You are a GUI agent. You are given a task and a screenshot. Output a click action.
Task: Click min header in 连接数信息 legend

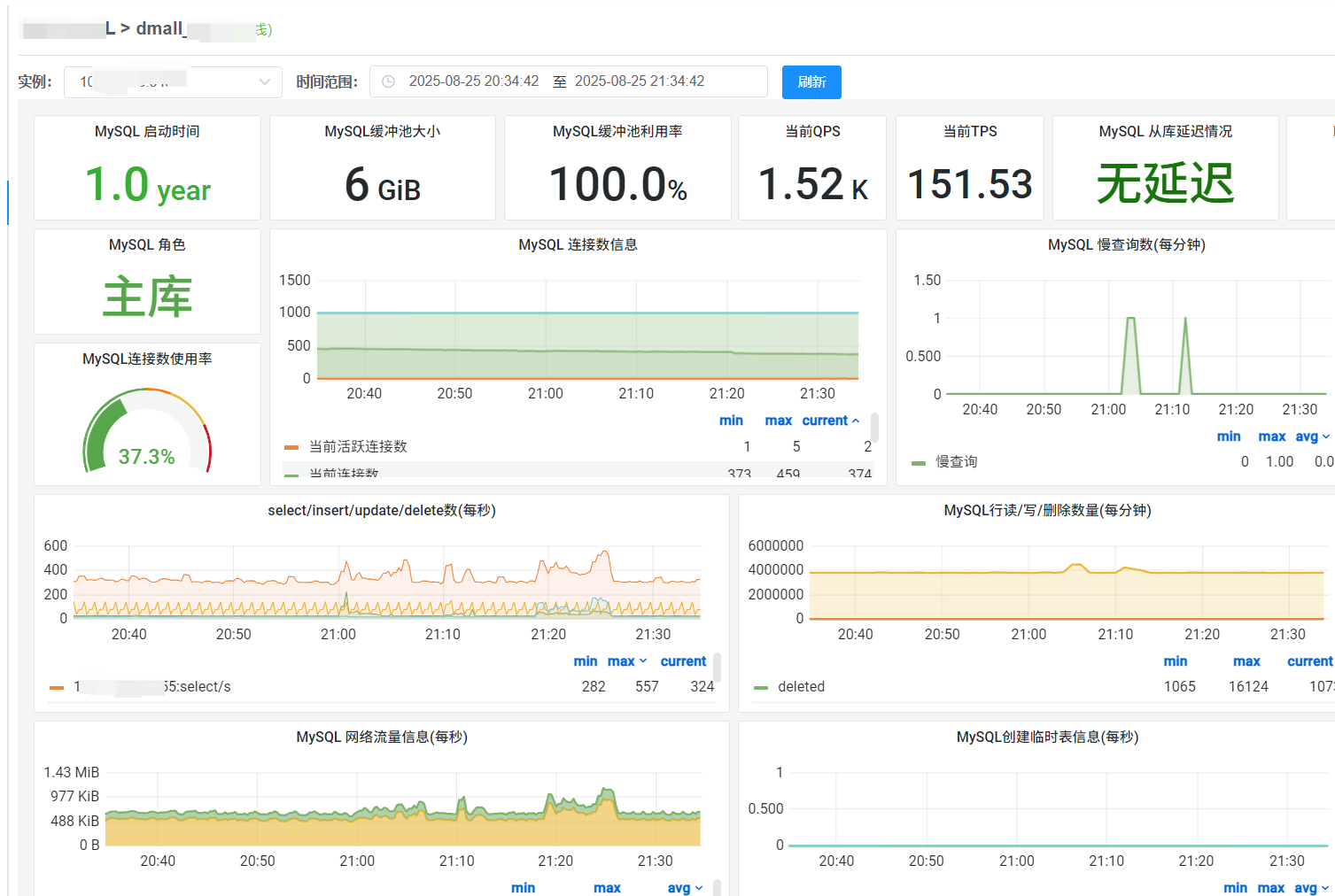(731, 421)
